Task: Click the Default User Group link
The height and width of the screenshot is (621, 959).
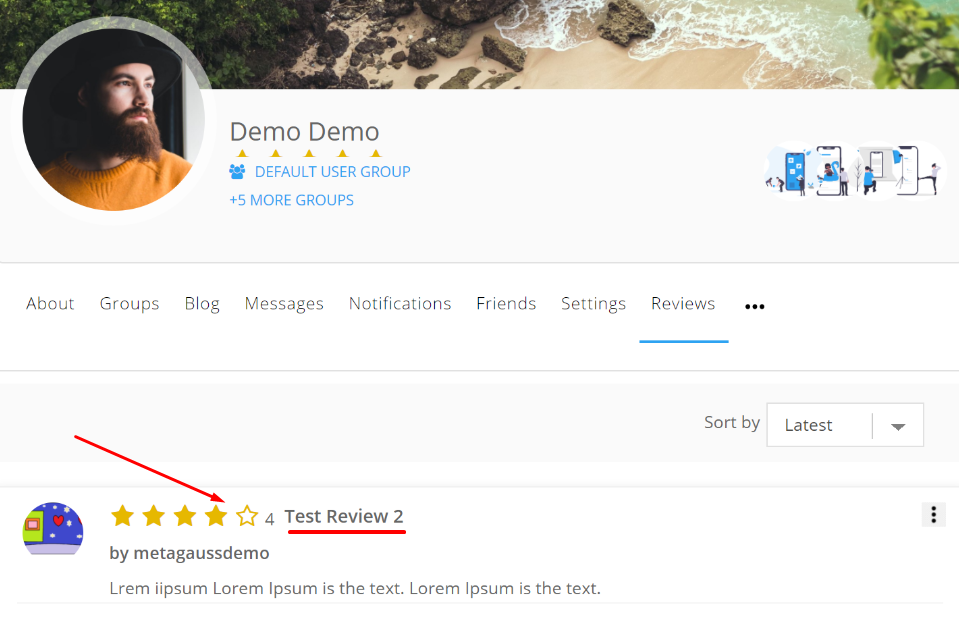Action: pos(333,172)
